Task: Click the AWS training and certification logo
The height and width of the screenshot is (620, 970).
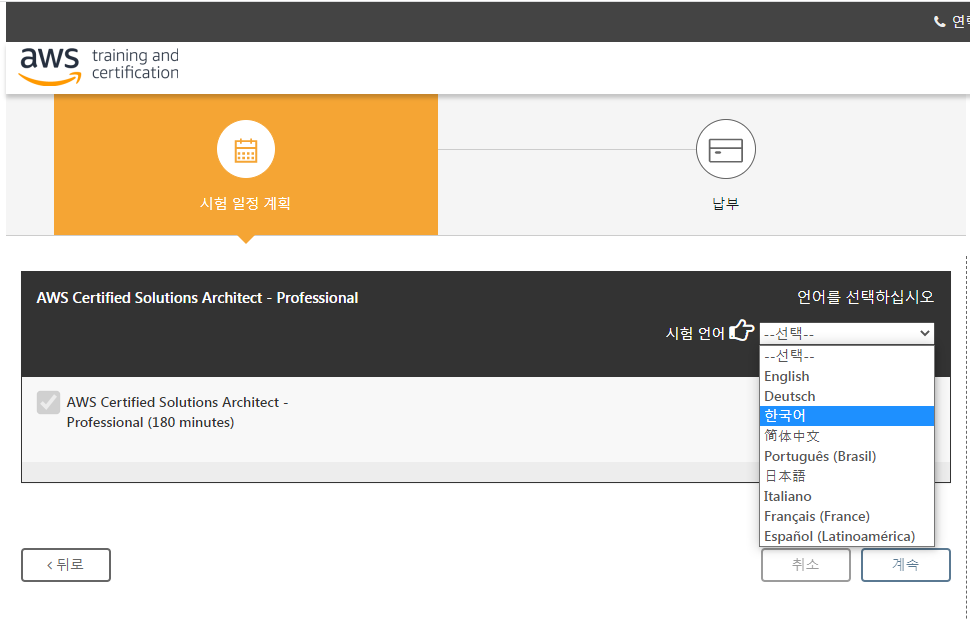Action: (x=99, y=66)
